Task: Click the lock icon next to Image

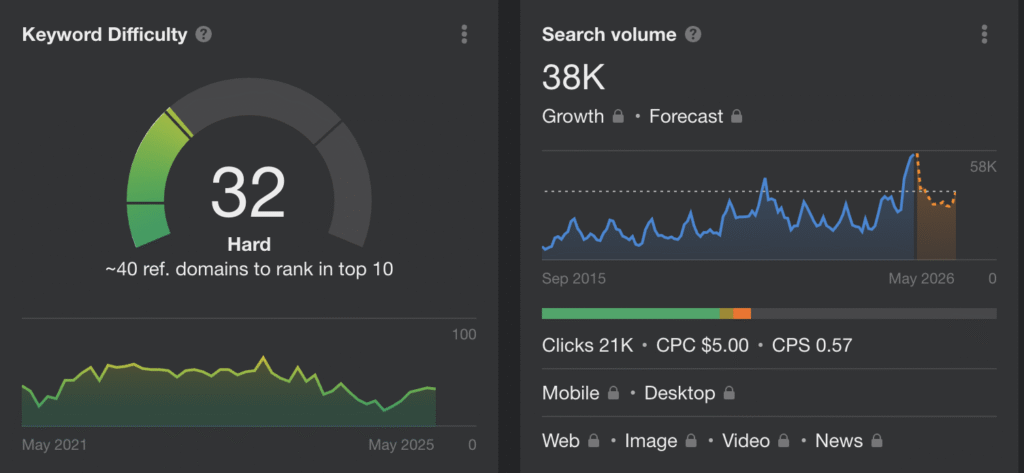Action: coord(691,440)
